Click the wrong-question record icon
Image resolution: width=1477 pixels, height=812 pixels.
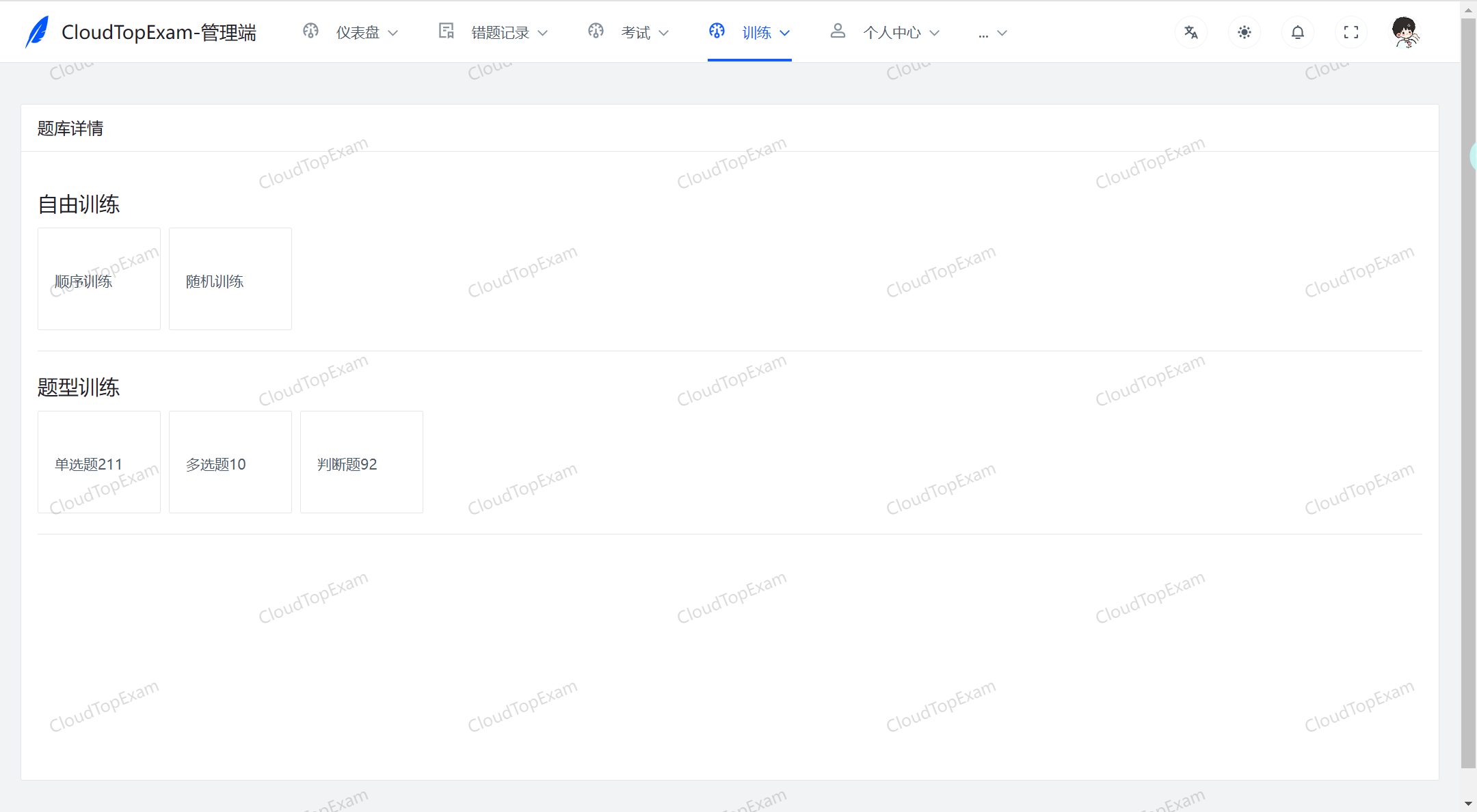[447, 31]
